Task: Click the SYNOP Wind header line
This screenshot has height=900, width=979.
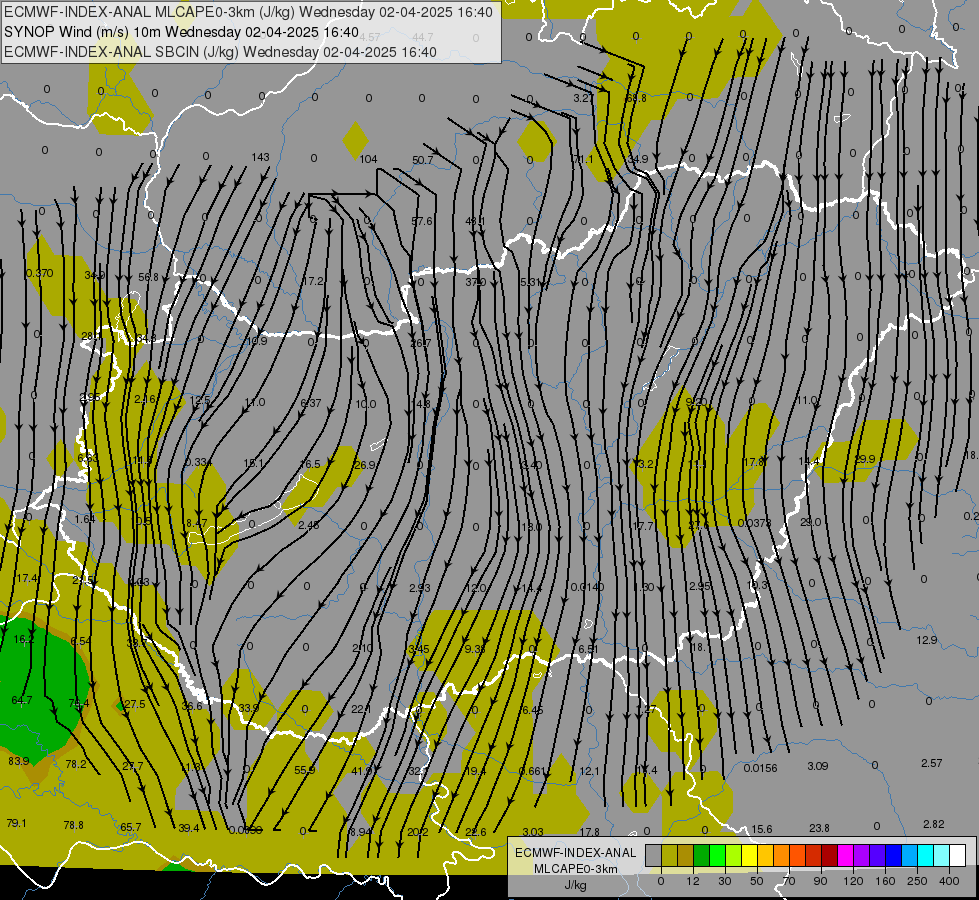Action: click(181, 32)
